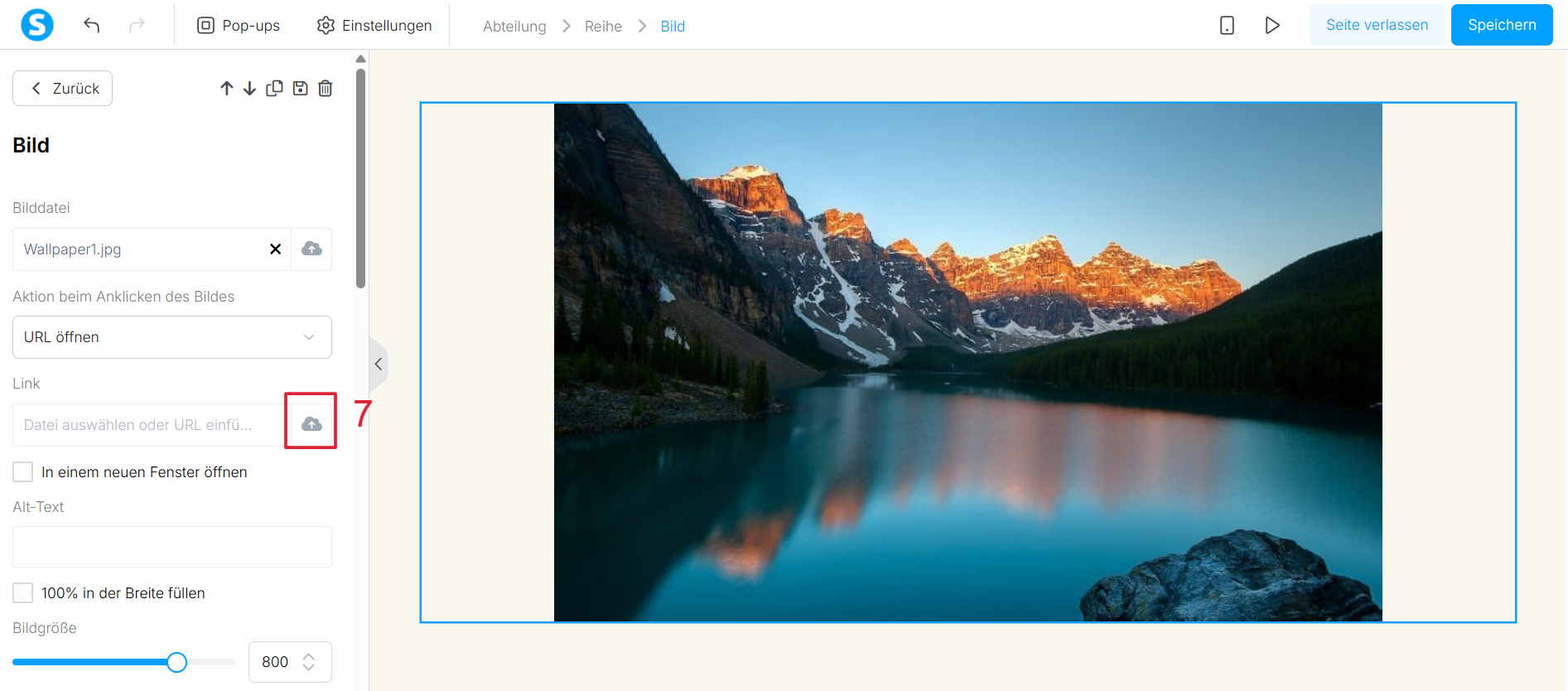1568x691 pixels.
Task: Undo the last action
Action: pyautogui.click(x=92, y=26)
